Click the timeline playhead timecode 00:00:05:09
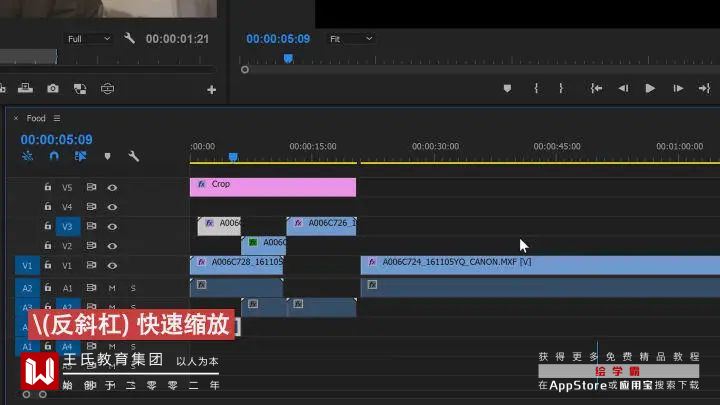The width and height of the screenshot is (720, 405). [x=56, y=139]
